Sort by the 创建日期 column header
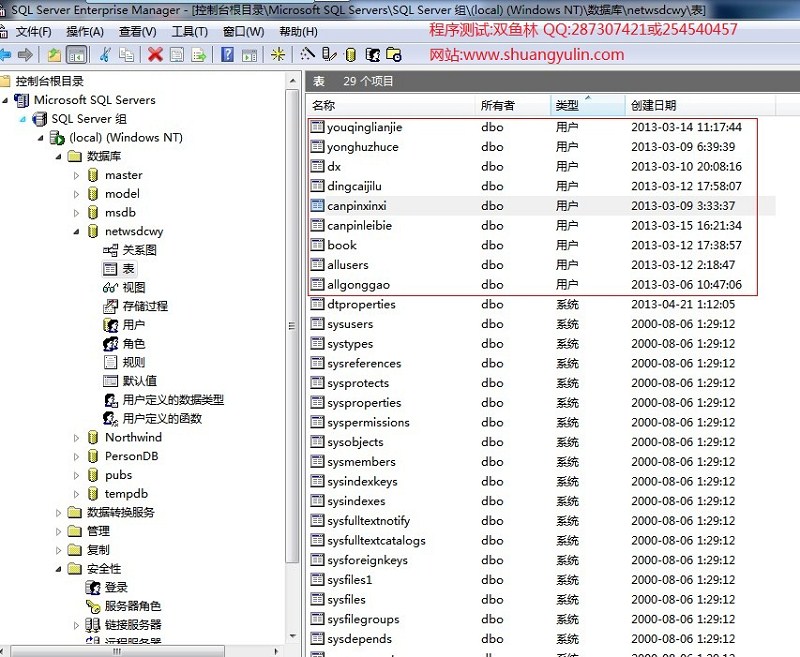The height and width of the screenshot is (657, 800). [700, 106]
